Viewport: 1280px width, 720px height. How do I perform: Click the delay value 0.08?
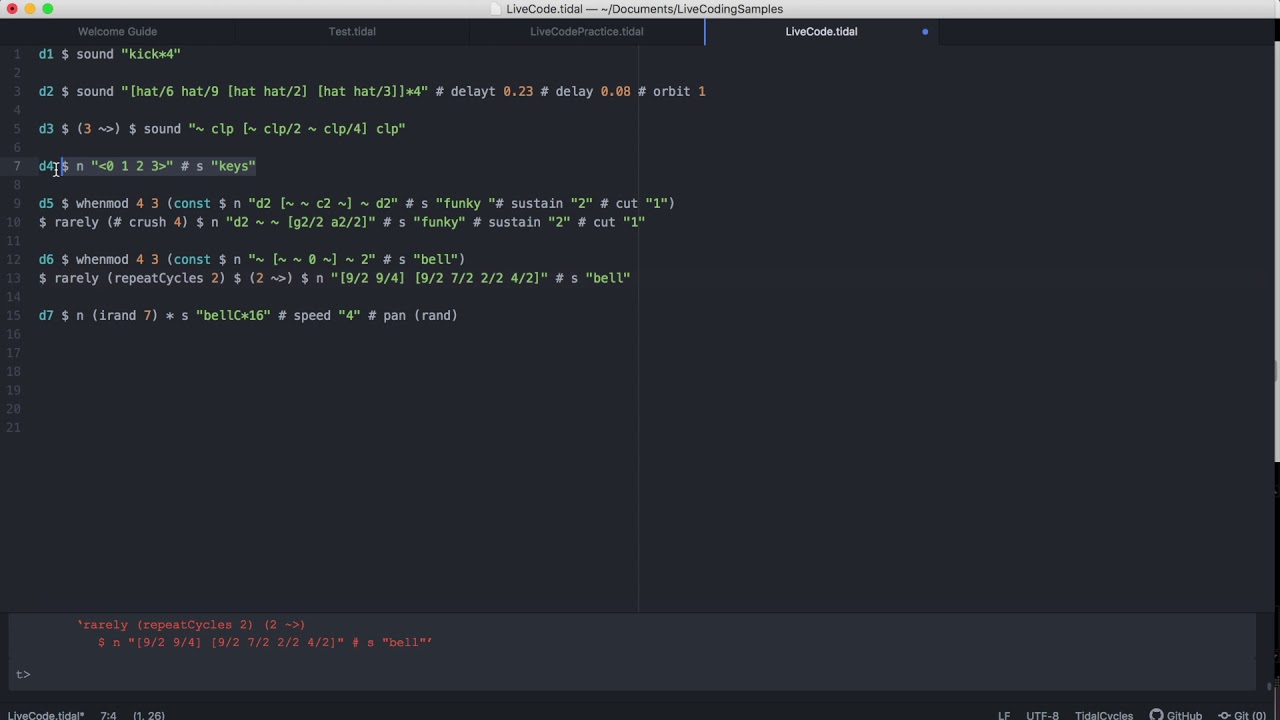[x=615, y=91]
